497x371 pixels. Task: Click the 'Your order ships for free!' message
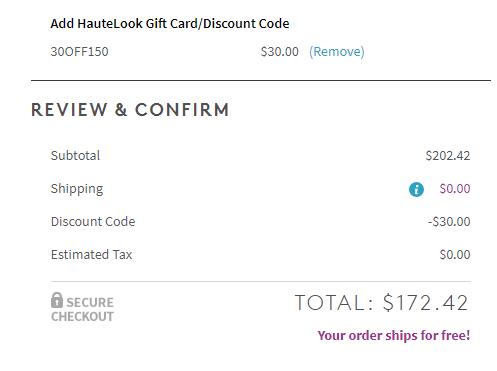tap(394, 335)
